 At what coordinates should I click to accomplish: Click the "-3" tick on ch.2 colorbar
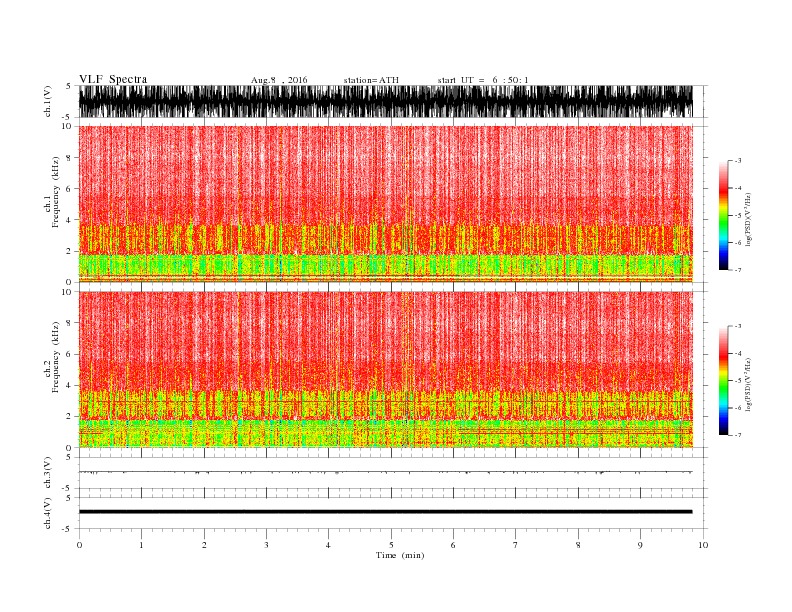point(737,326)
